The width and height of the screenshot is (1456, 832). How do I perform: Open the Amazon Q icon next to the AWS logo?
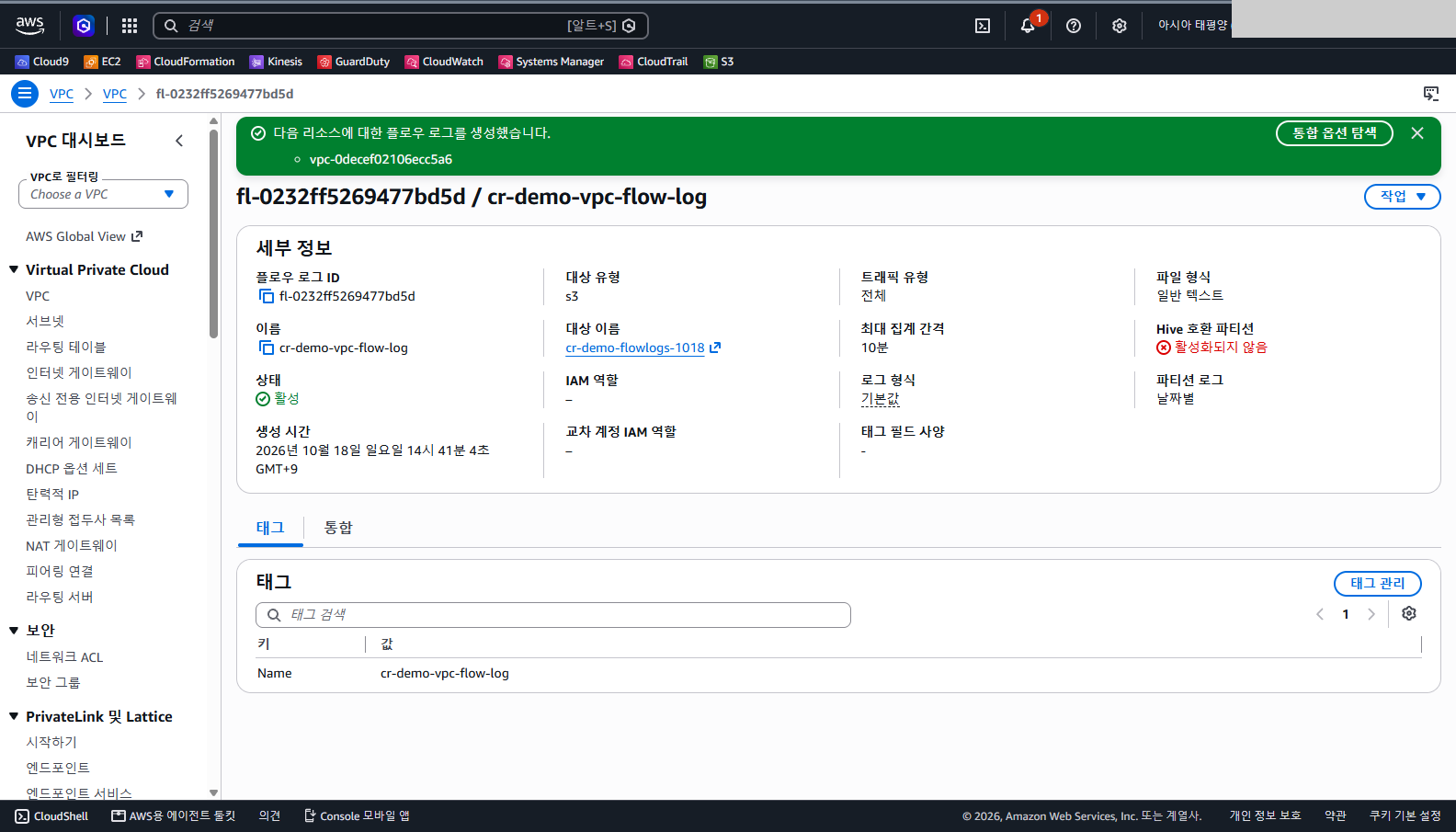coord(84,26)
